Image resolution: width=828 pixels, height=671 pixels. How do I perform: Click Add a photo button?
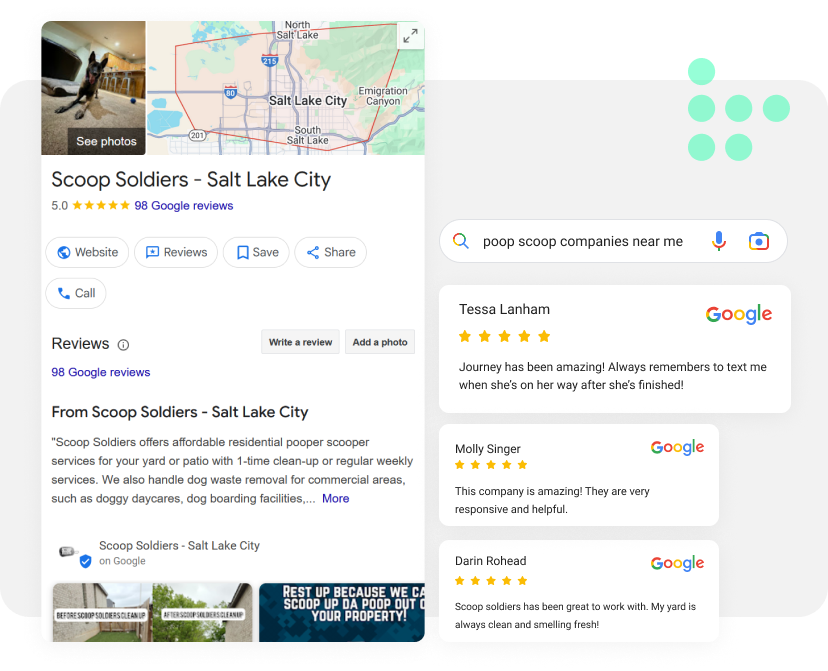pyautogui.click(x=380, y=342)
